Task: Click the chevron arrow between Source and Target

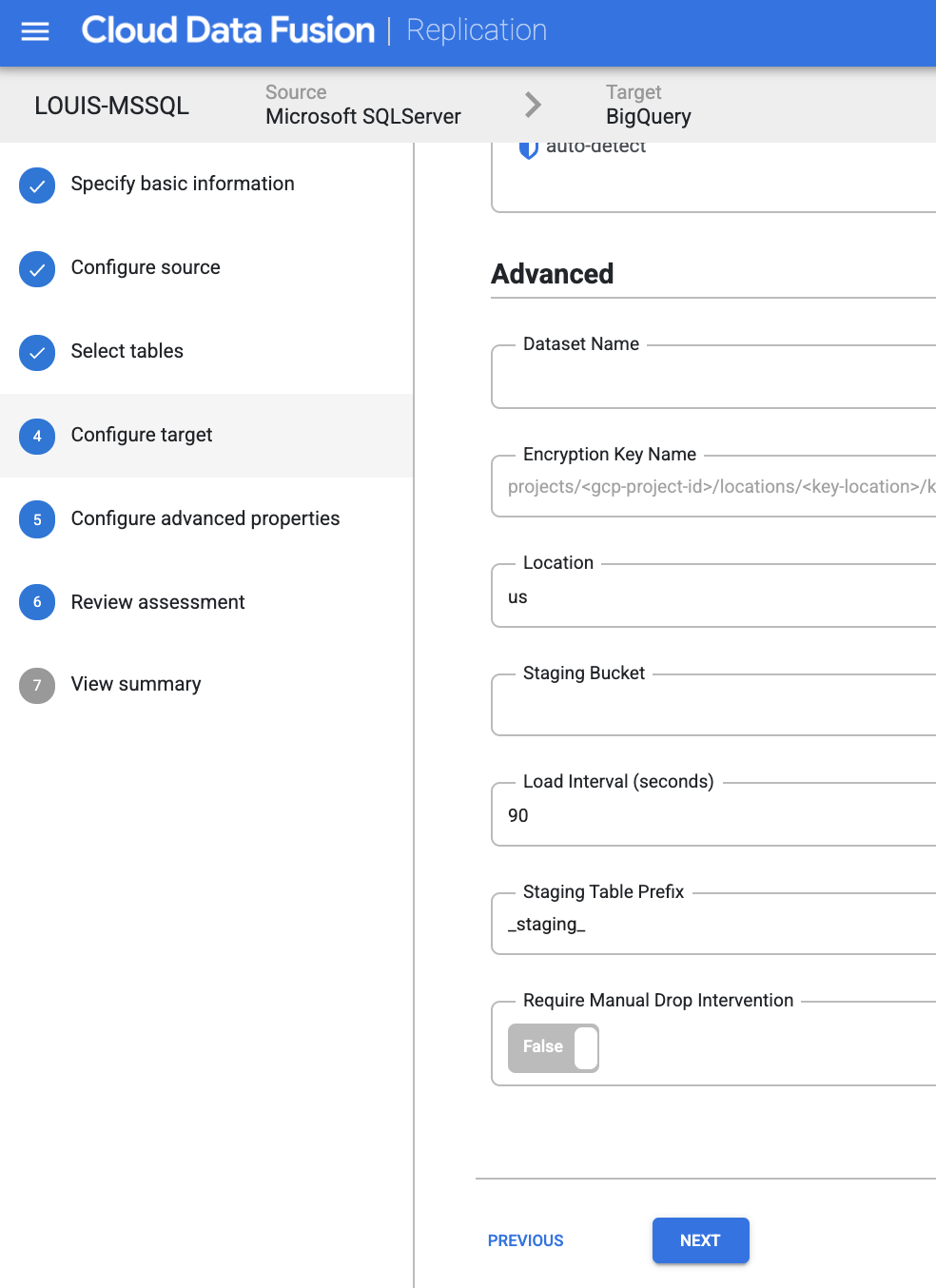Action: [534, 105]
